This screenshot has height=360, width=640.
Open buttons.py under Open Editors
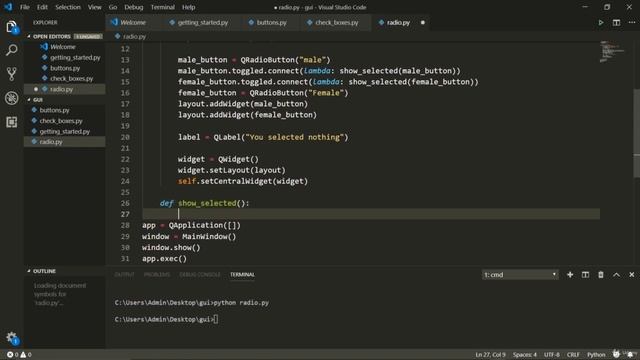coord(65,68)
